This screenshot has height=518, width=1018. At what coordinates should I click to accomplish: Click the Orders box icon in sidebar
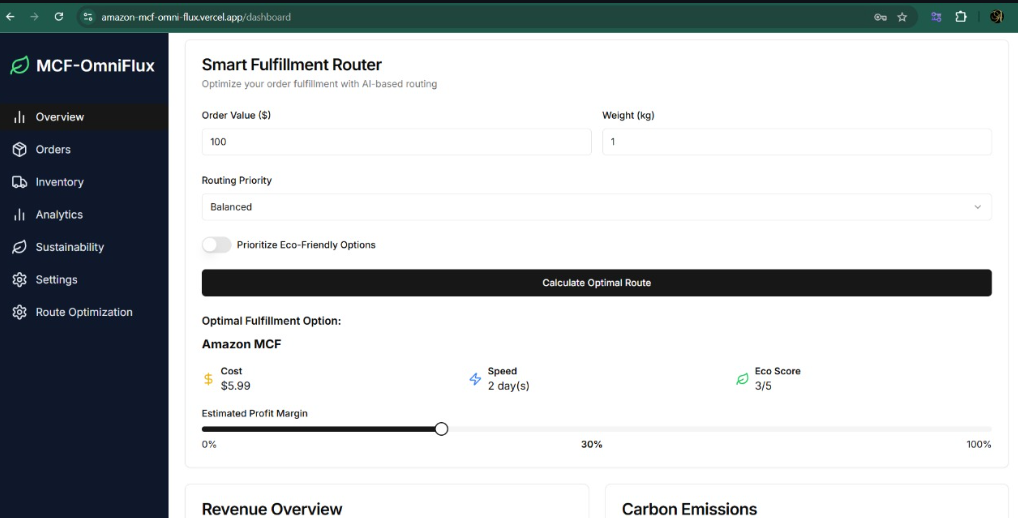pos(19,149)
